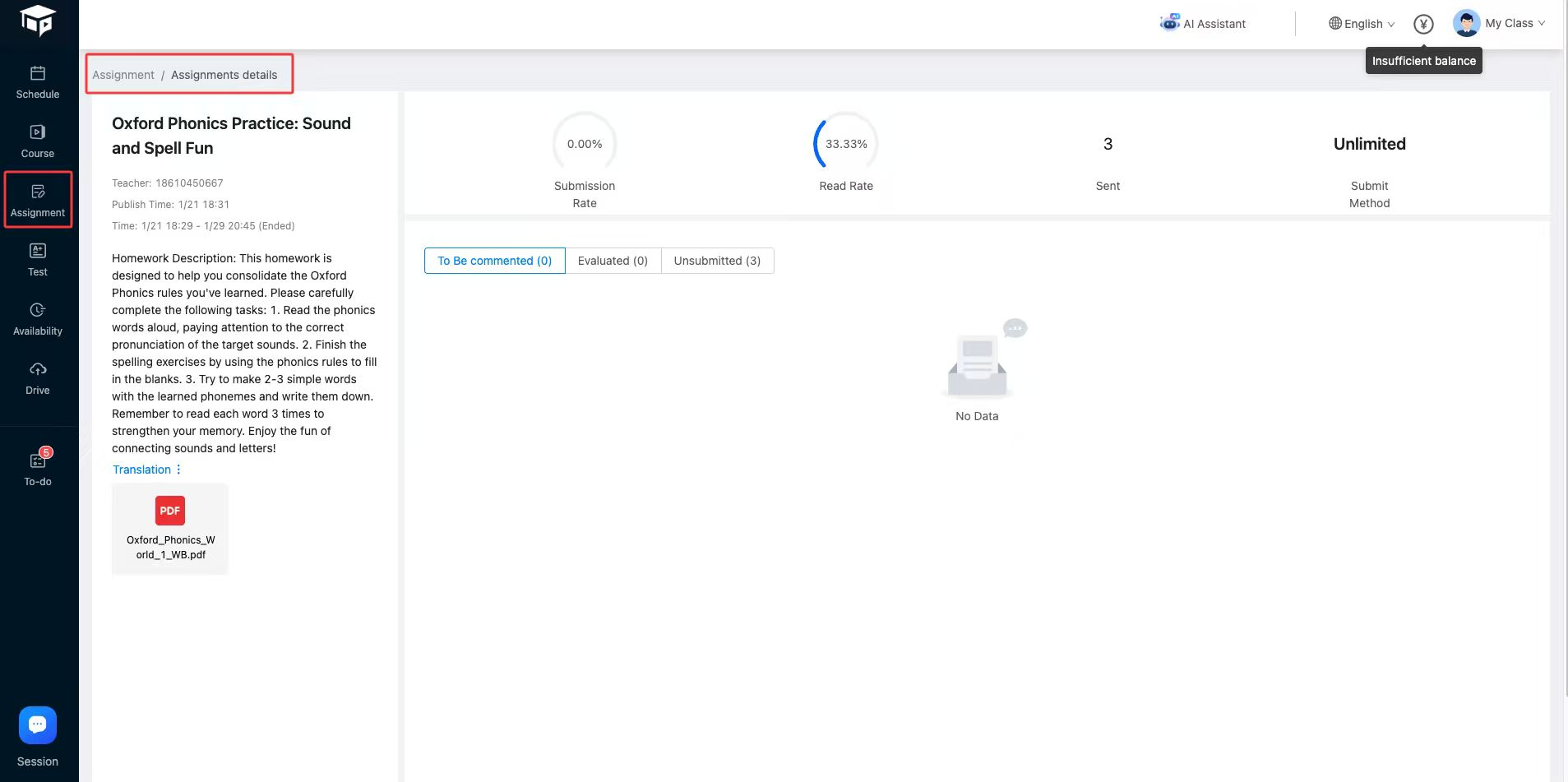Image resolution: width=1568 pixels, height=782 pixels.
Task: Click the Read Rate progress circle
Action: [x=846, y=144]
